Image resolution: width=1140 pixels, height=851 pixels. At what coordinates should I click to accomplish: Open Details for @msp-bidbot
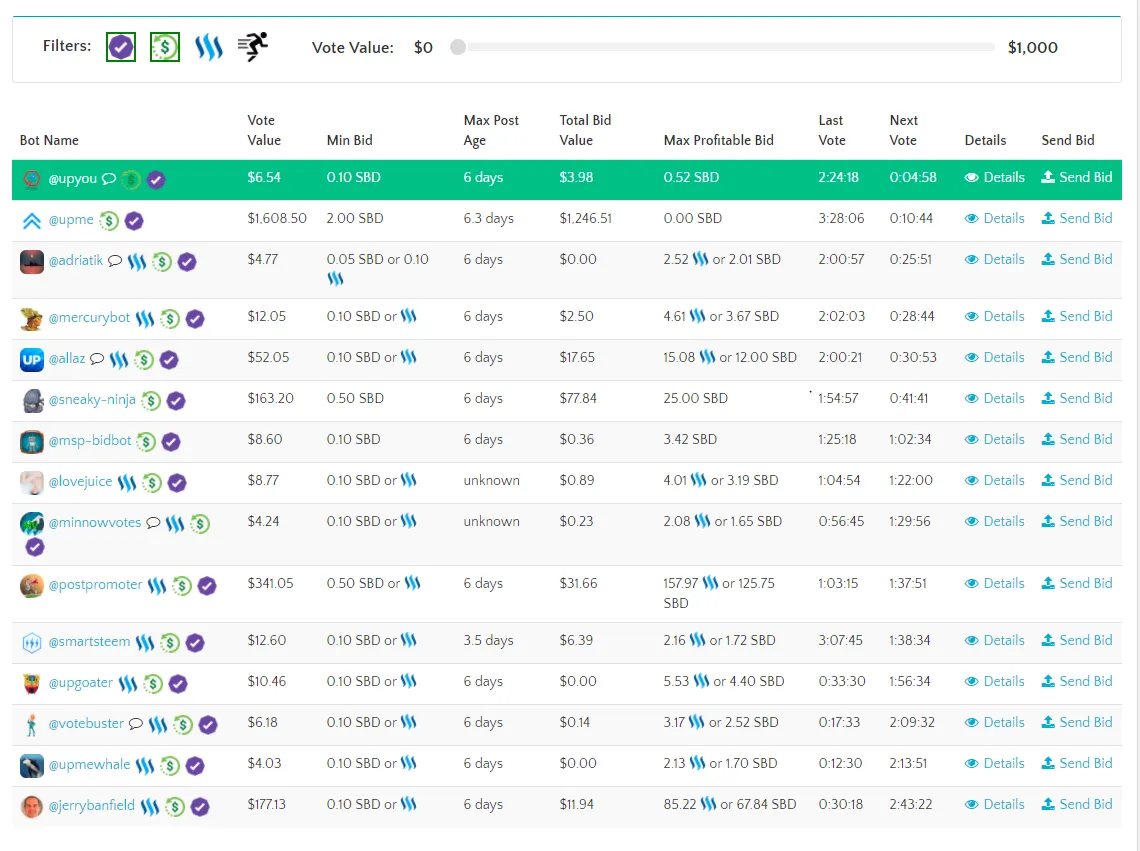[995, 439]
